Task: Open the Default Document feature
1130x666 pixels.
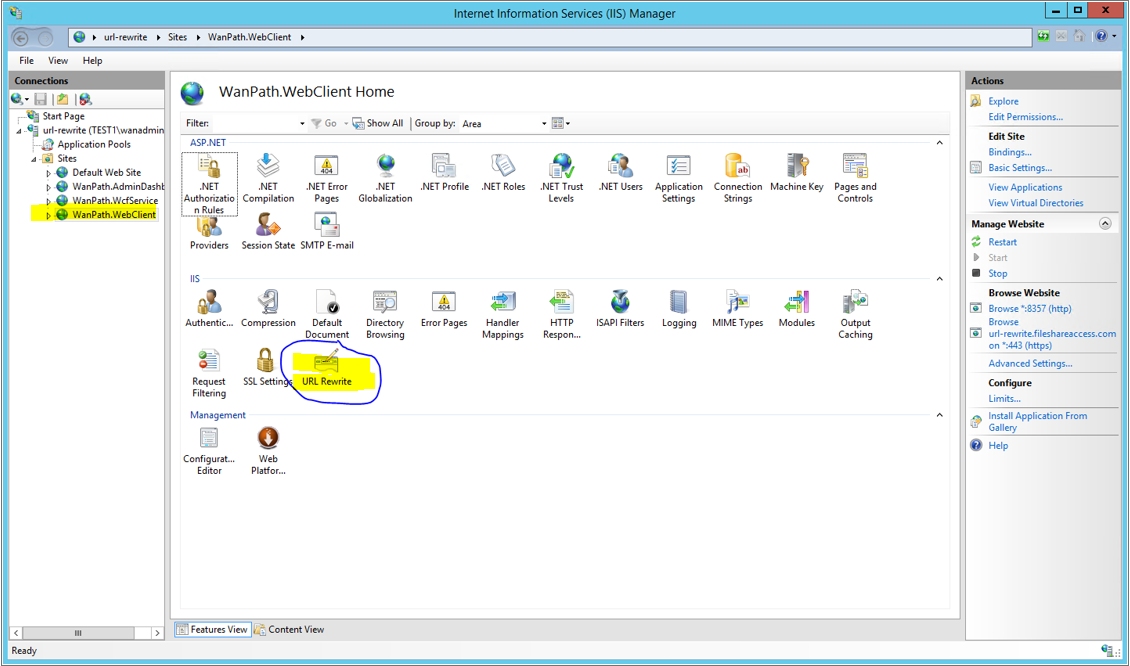Action: [x=326, y=315]
